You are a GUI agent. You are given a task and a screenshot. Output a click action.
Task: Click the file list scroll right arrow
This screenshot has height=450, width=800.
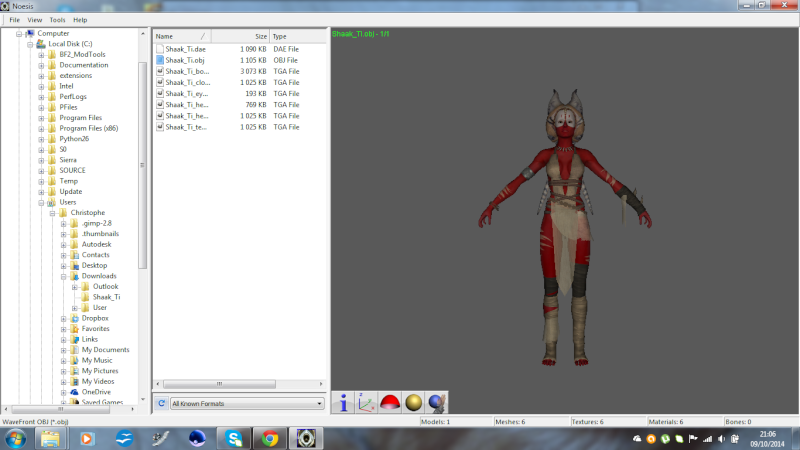(x=321, y=384)
